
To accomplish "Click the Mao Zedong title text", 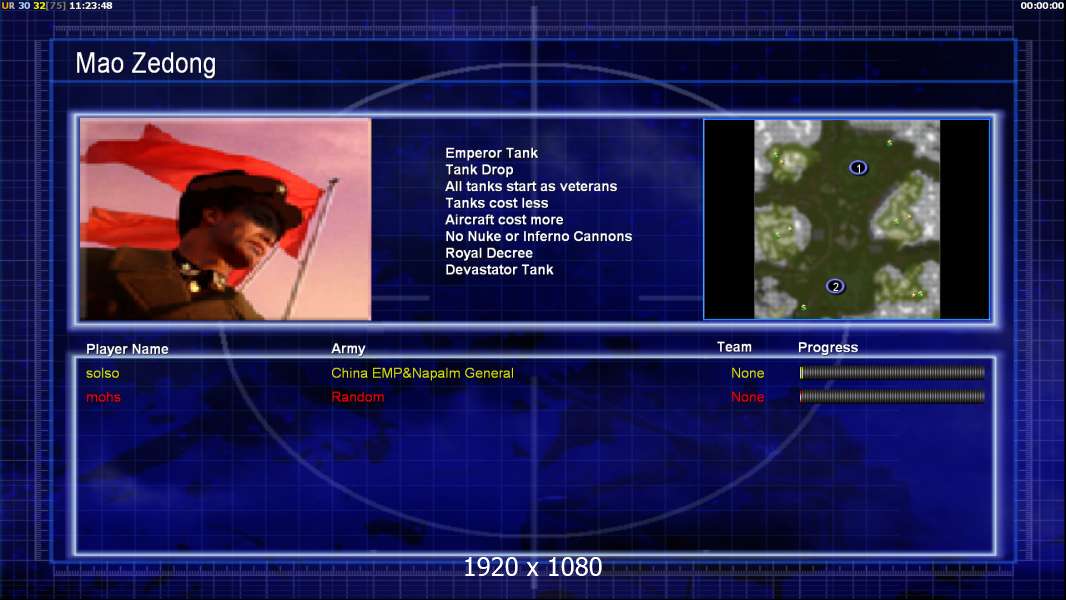I will (145, 63).
